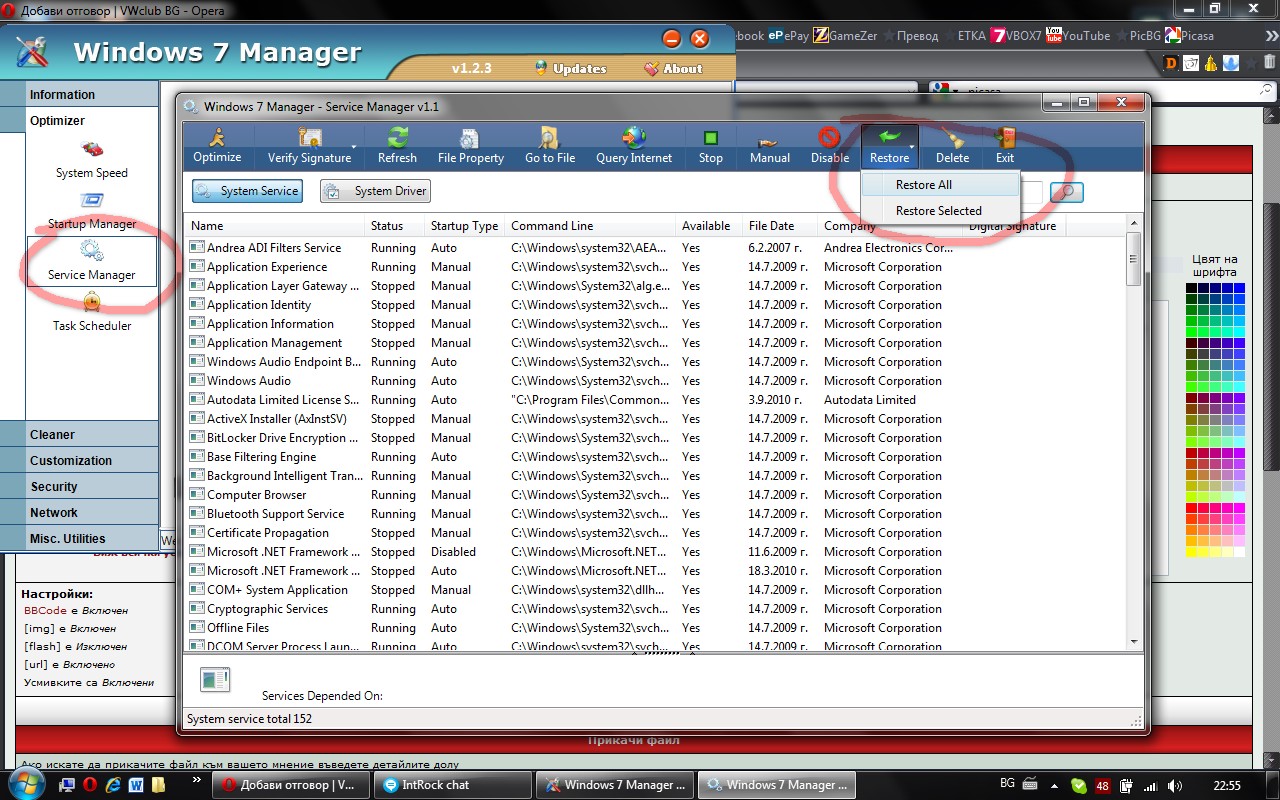Stop the selected service
The image size is (1280, 800).
[711, 146]
